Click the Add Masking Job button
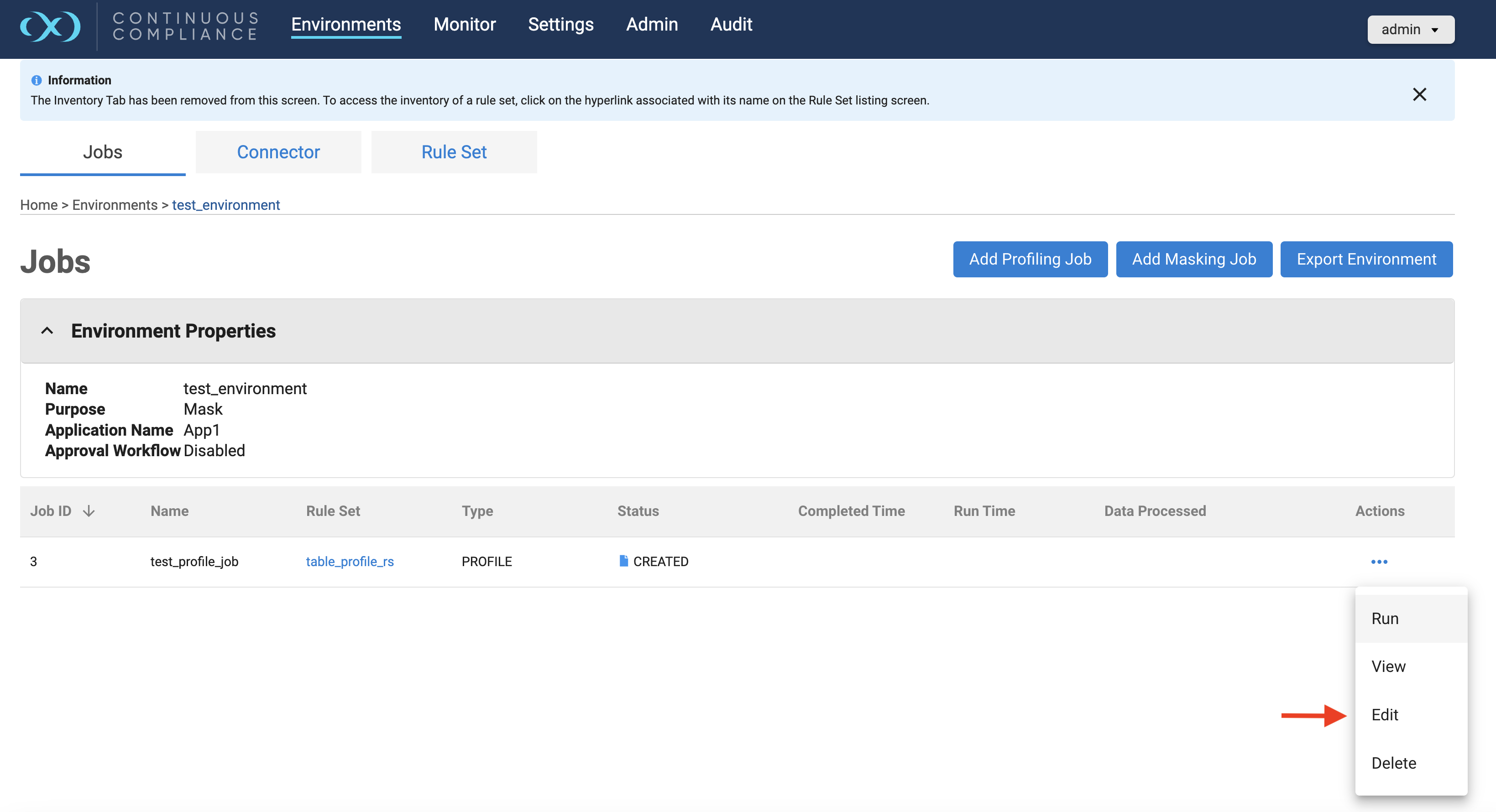 click(x=1193, y=259)
